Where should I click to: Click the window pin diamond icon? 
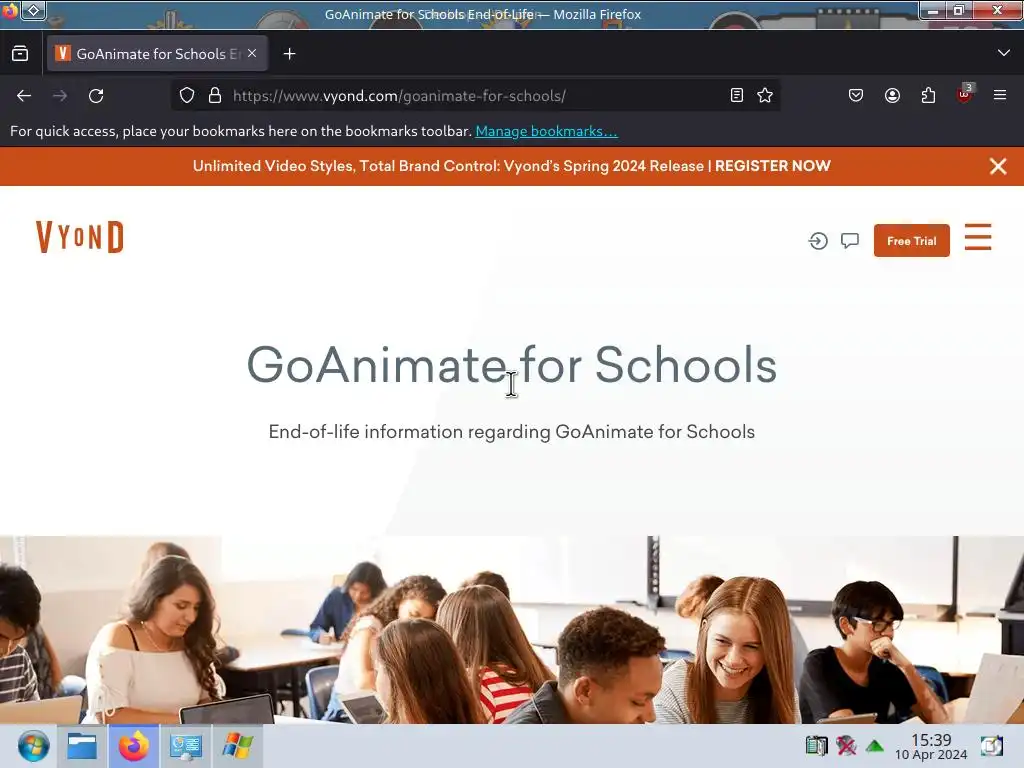tap(34, 10)
